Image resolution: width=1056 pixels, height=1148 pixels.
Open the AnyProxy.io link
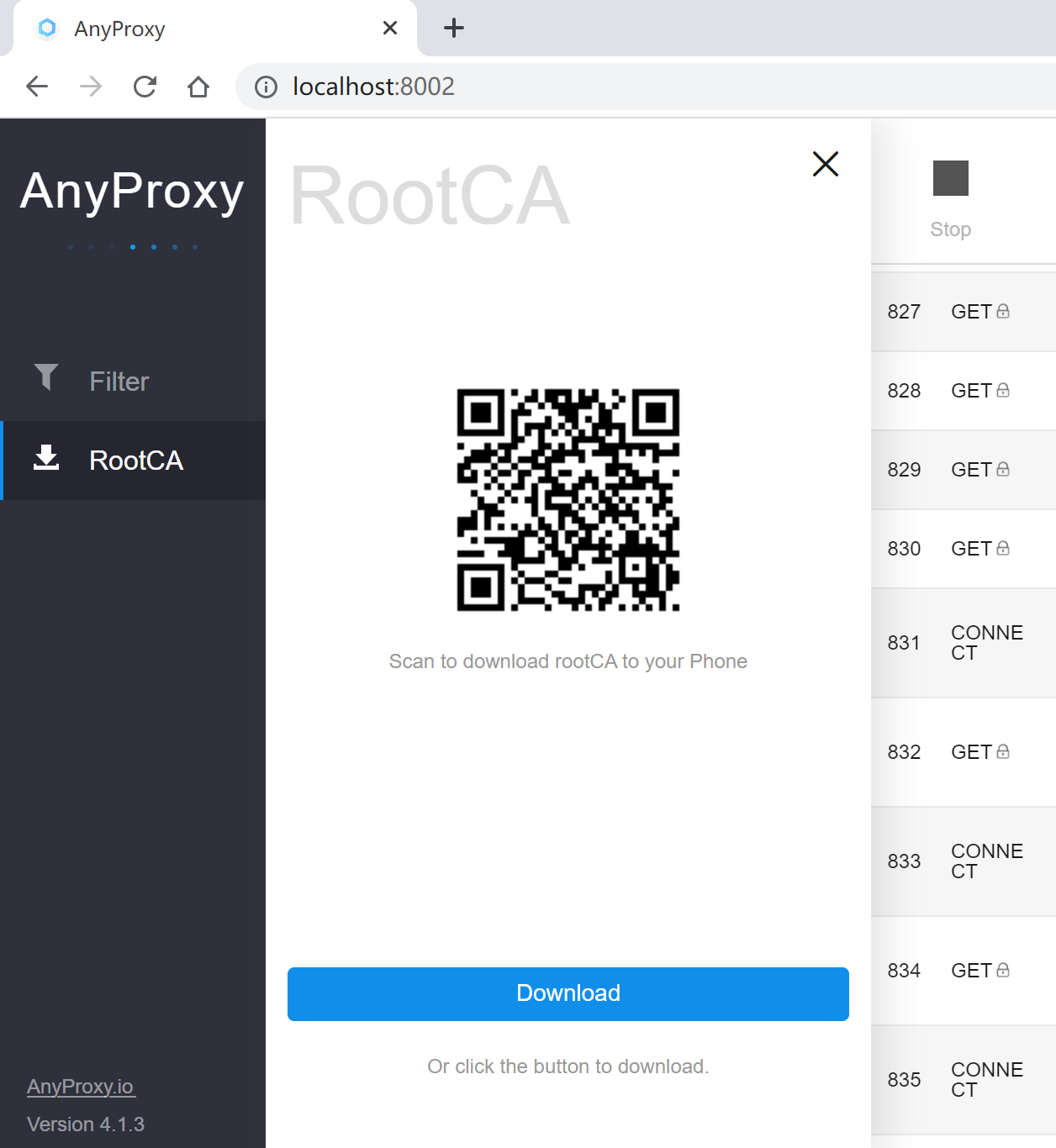(81, 1087)
